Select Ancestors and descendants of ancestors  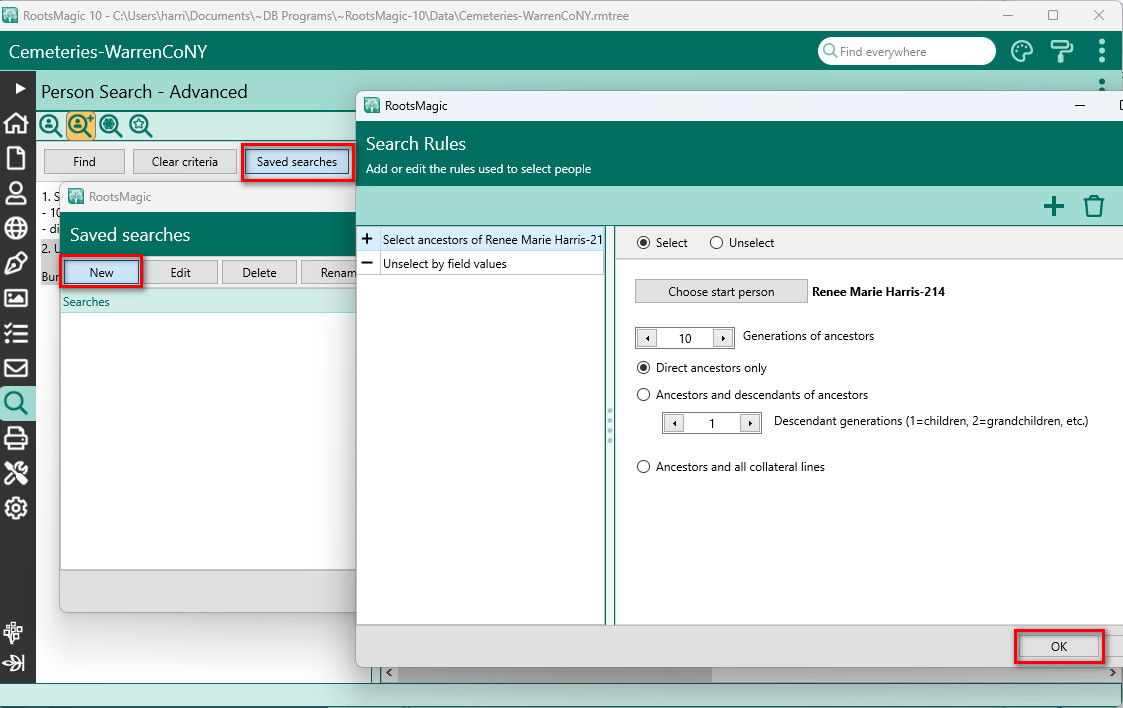click(752, 394)
